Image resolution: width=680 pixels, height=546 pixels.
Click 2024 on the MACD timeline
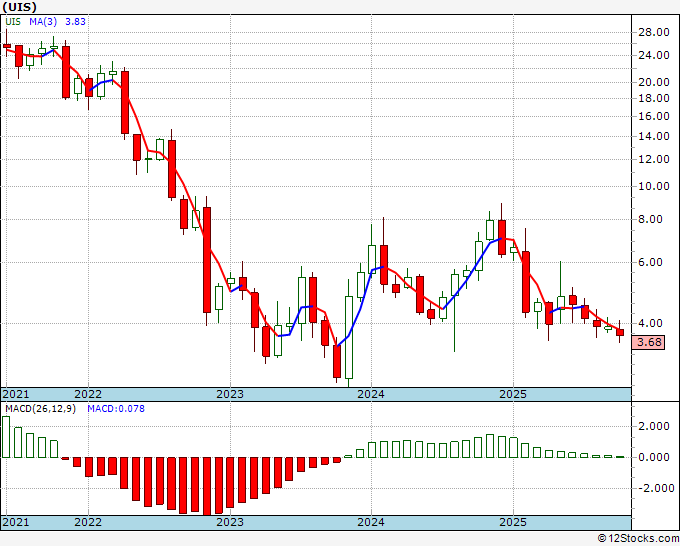pyautogui.click(x=371, y=522)
